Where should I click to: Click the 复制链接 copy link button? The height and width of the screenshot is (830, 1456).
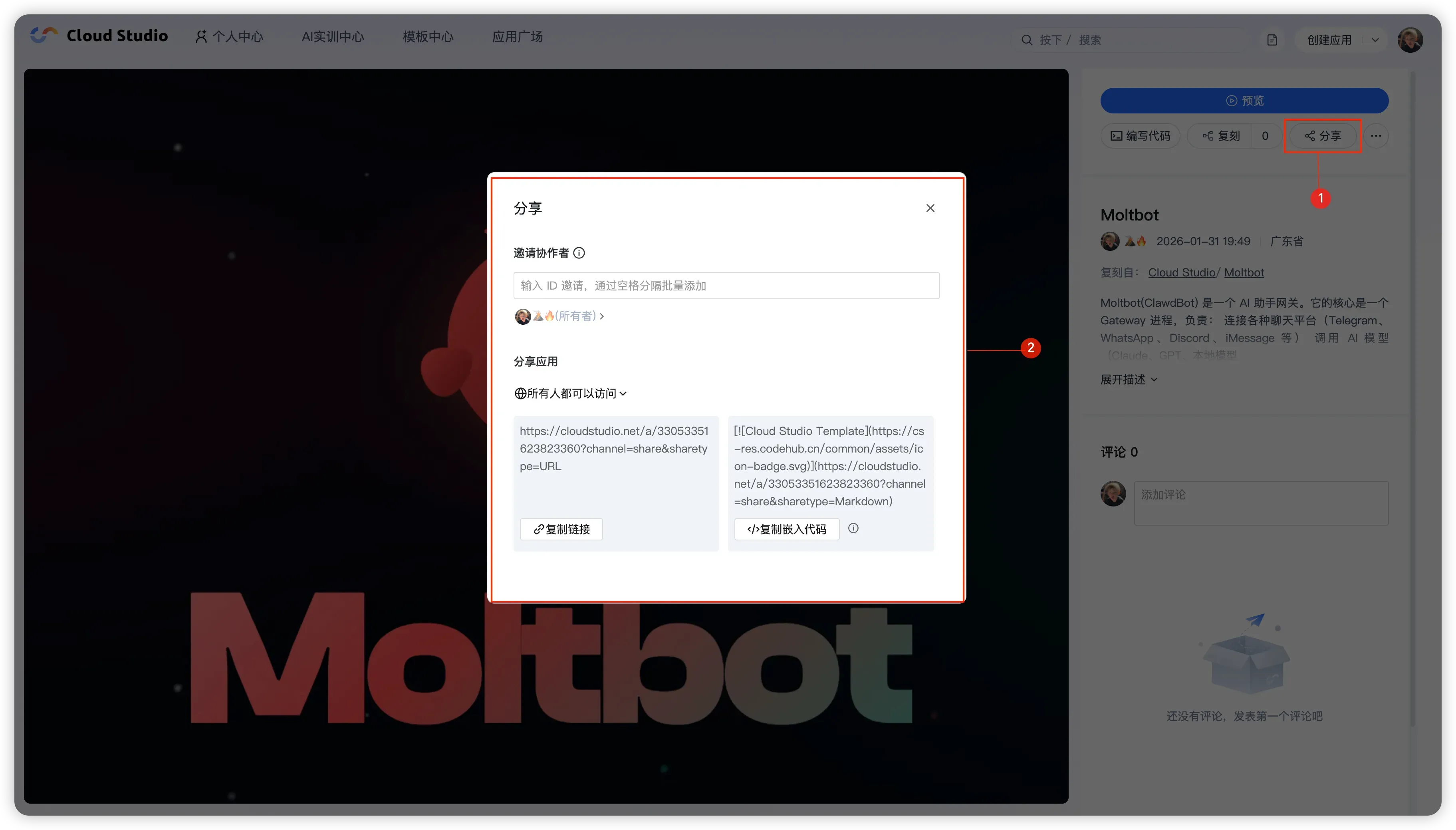561,529
